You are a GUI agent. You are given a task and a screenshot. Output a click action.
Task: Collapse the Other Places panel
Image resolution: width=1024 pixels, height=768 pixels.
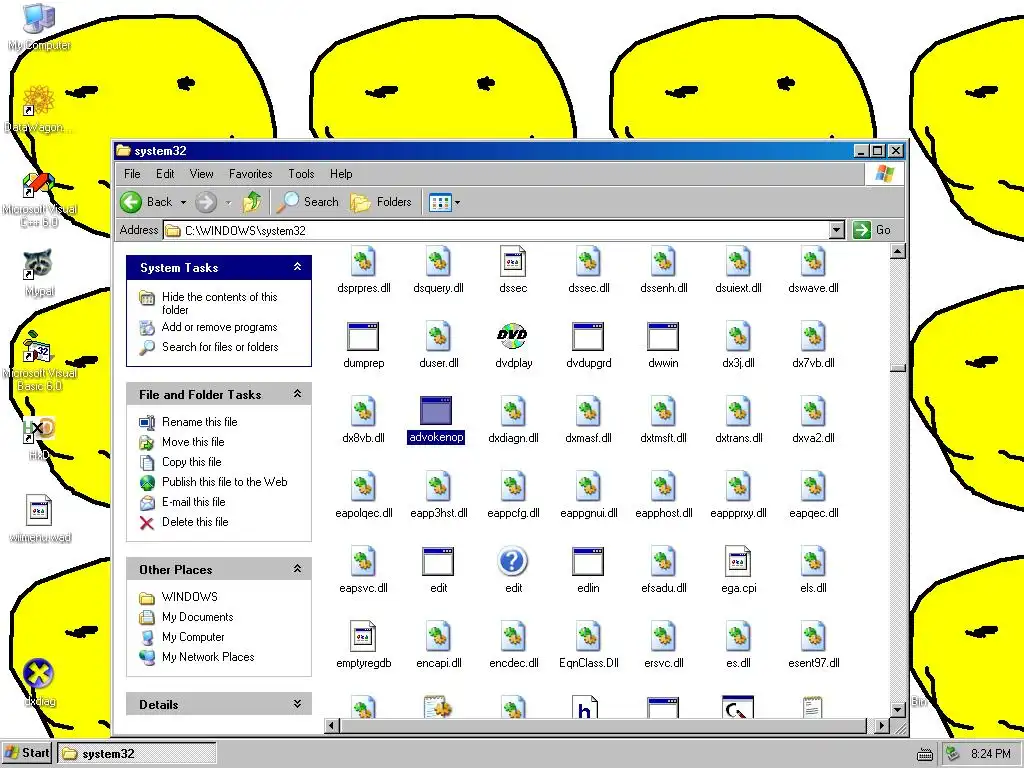pos(297,569)
